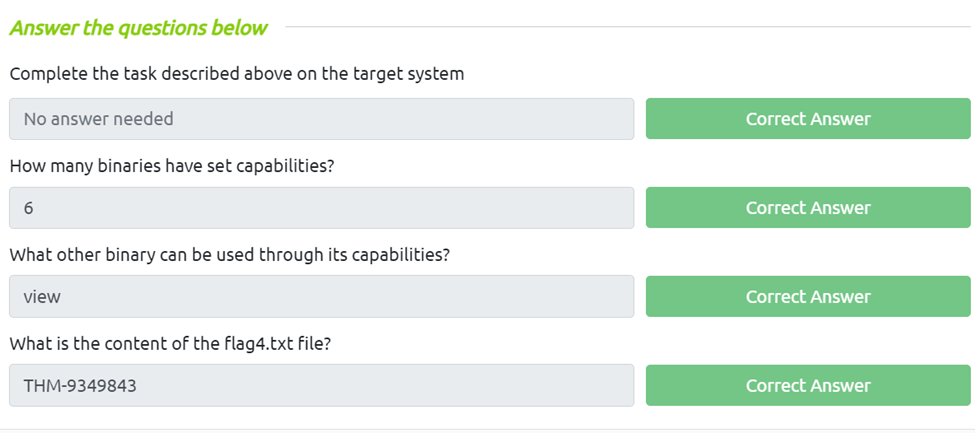Click the text 'THM-9349843' inside the flag field

click(x=80, y=385)
